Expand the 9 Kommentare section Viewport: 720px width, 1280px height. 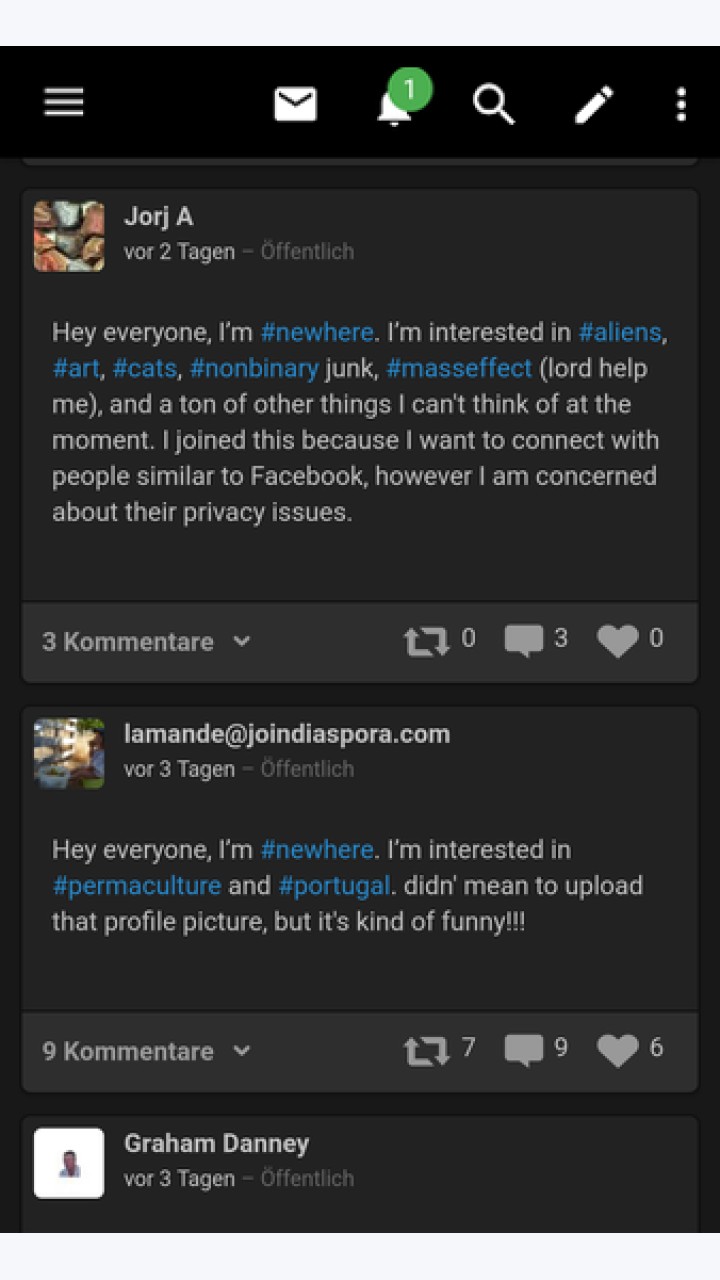point(146,1051)
